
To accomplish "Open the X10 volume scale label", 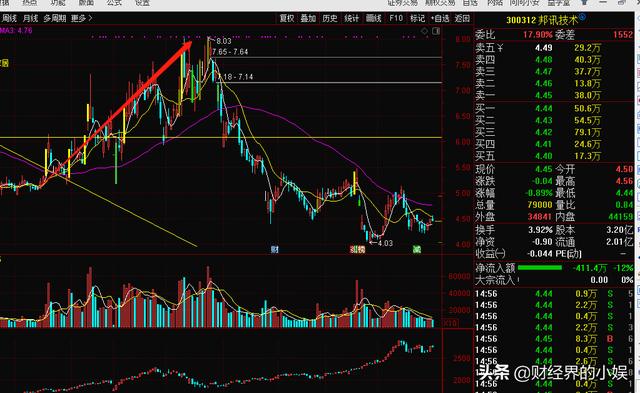I will click(x=451, y=323).
